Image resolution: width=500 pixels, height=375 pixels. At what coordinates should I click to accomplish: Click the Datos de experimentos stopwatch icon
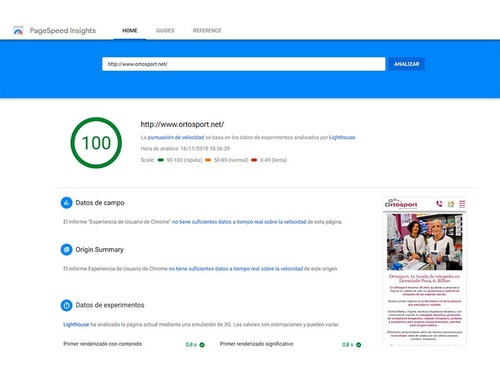[x=66, y=305]
